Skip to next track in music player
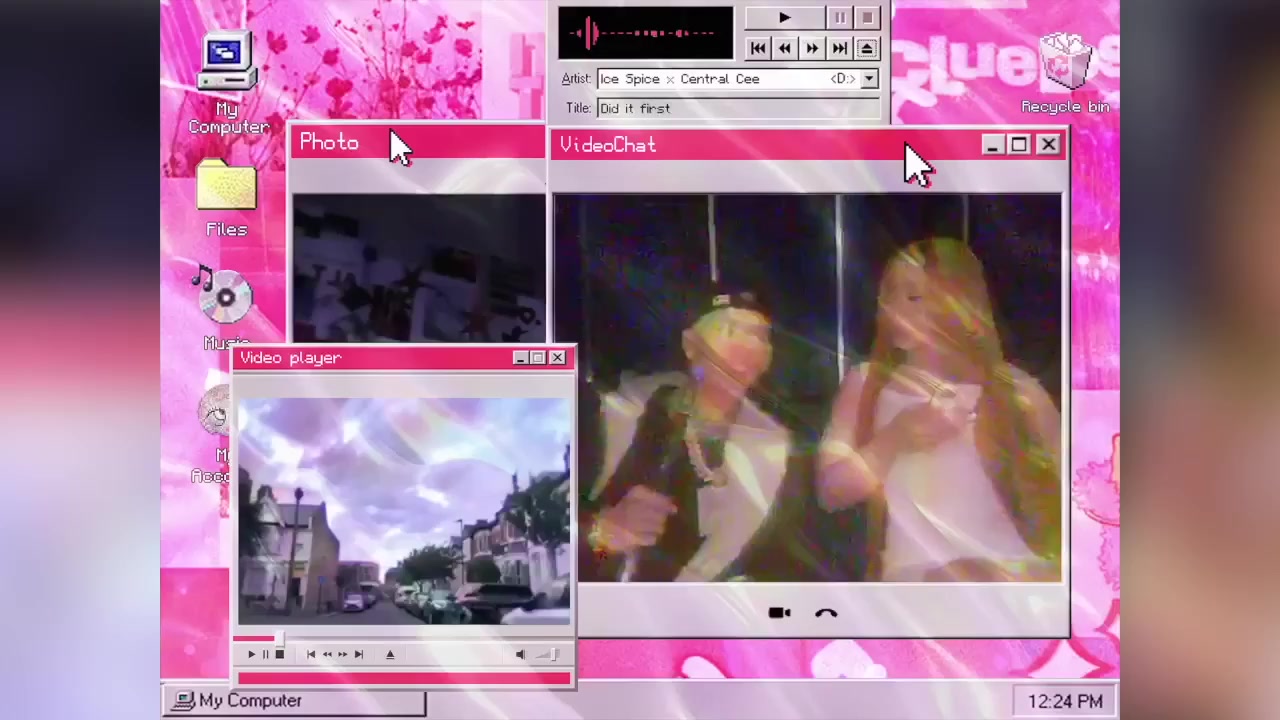Image resolution: width=1280 pixels, height=720 pixels. [840, 48]
